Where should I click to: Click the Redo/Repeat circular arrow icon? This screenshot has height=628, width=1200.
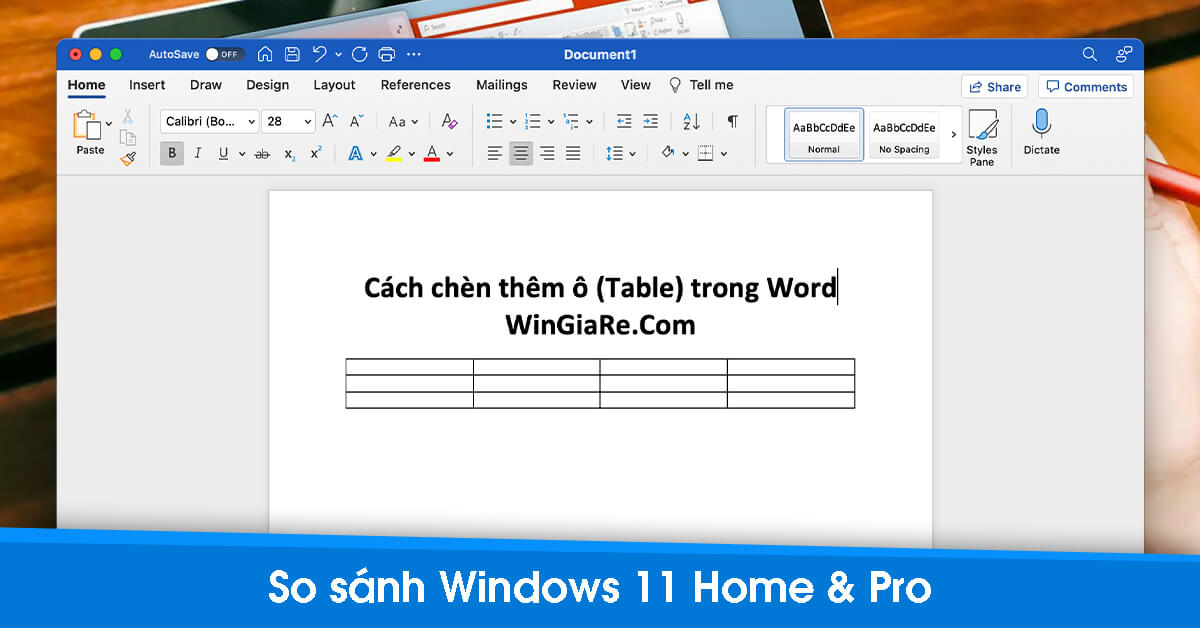click(360, 54)
